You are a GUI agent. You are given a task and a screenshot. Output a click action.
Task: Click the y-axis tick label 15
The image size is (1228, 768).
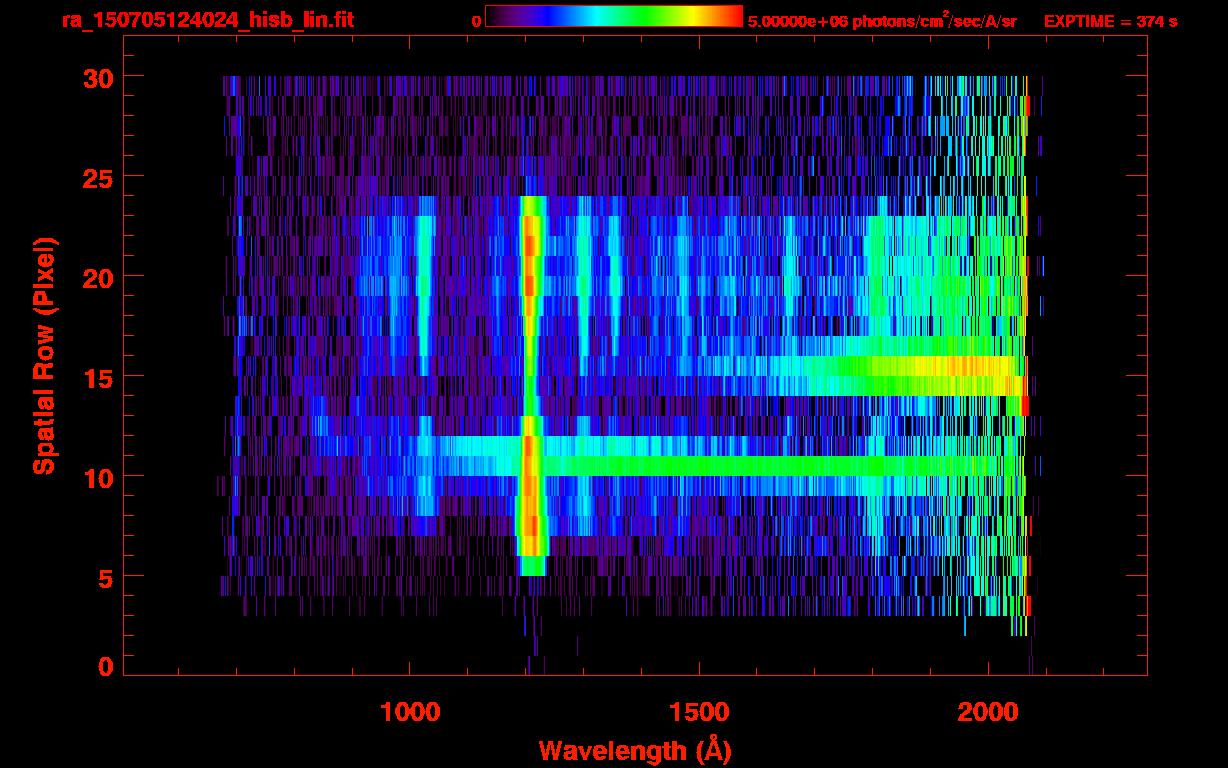(x=97, y=377)
